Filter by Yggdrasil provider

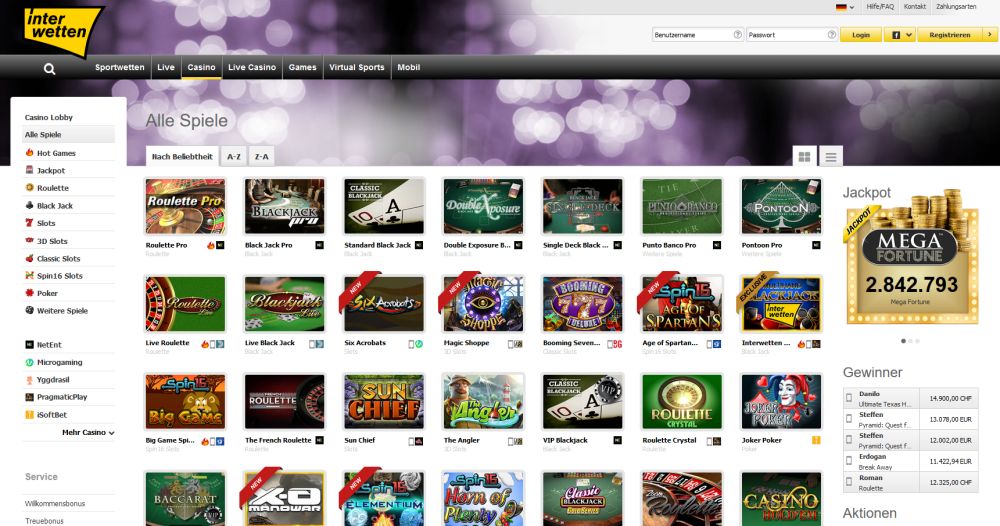[53, 379]
